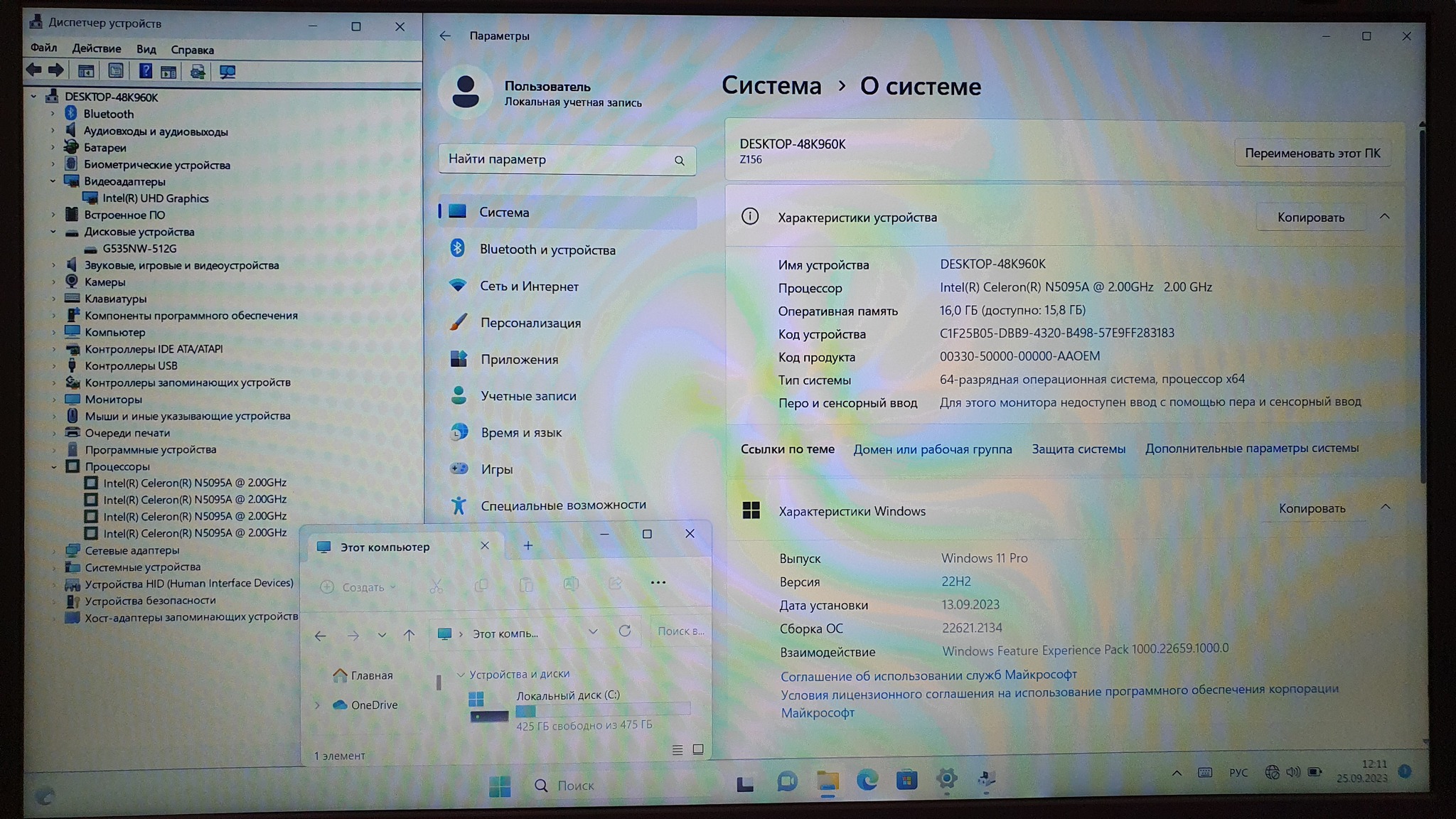Click the Windows Start button
The width and height of the screenshot is (1456, 819).
(500, 786)
